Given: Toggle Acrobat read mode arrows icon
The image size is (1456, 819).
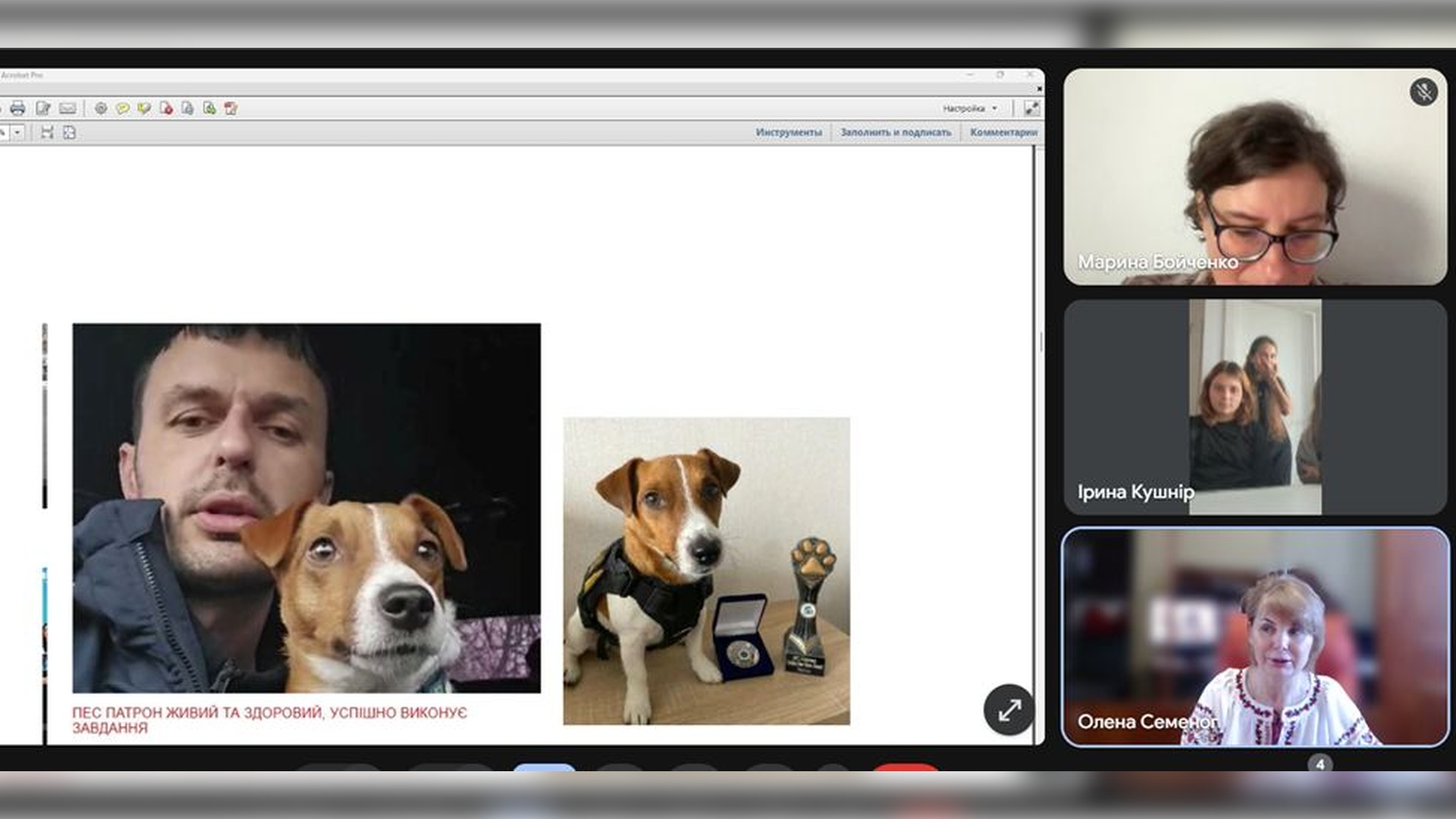Looking at the screenshot, I should pos(1031,108).
